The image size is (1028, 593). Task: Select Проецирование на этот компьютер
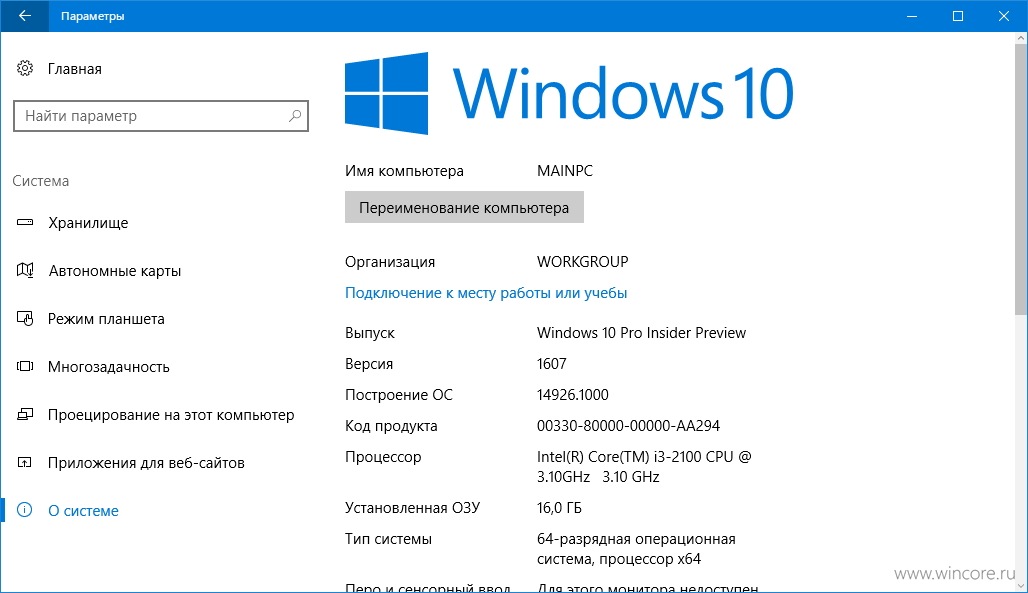pos(171,415)
